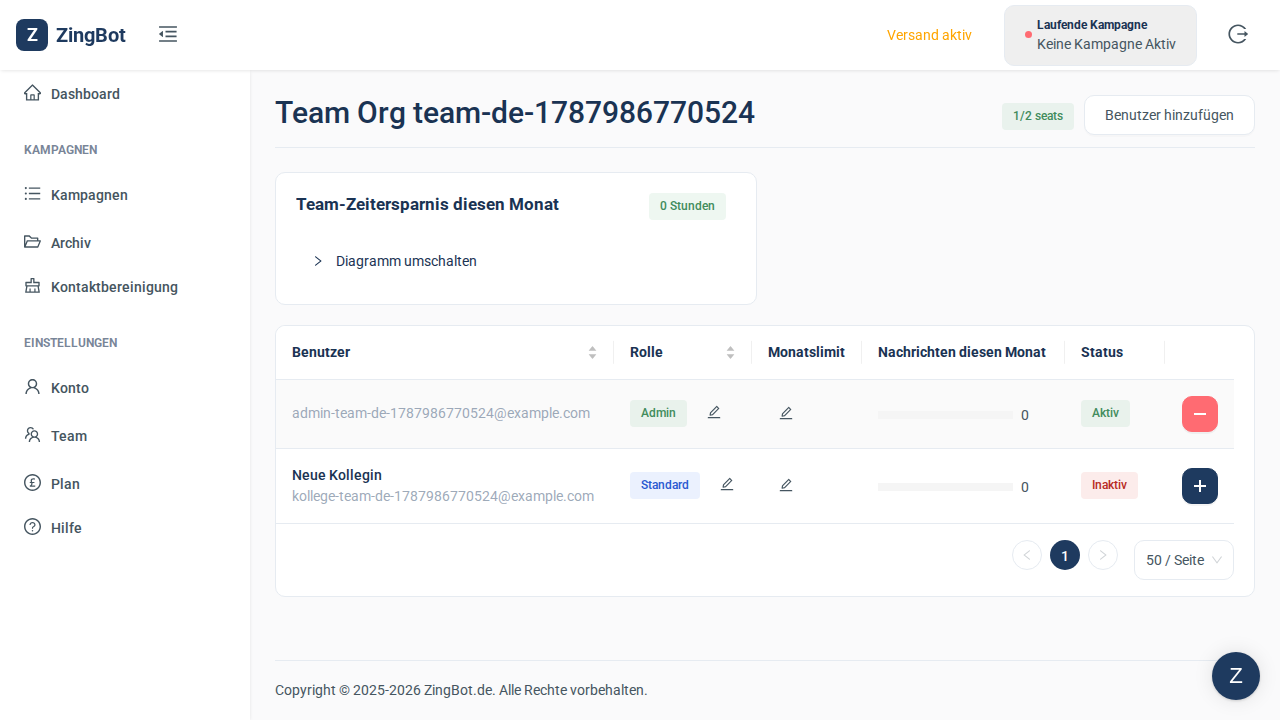Click the admin user email address
Screen dimensions: 1280x720
[441, 413]
